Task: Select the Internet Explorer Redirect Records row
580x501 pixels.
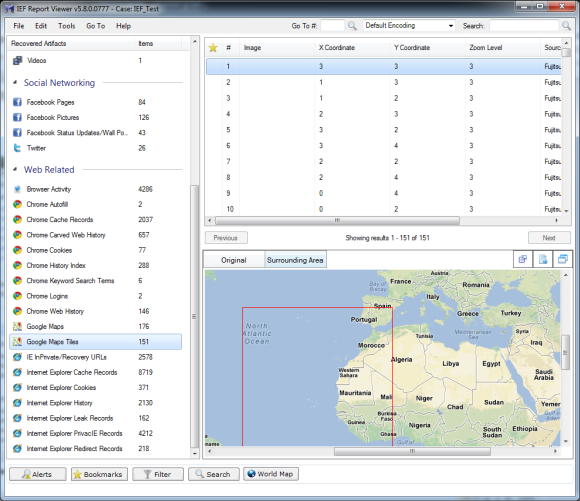Action: 95,448
